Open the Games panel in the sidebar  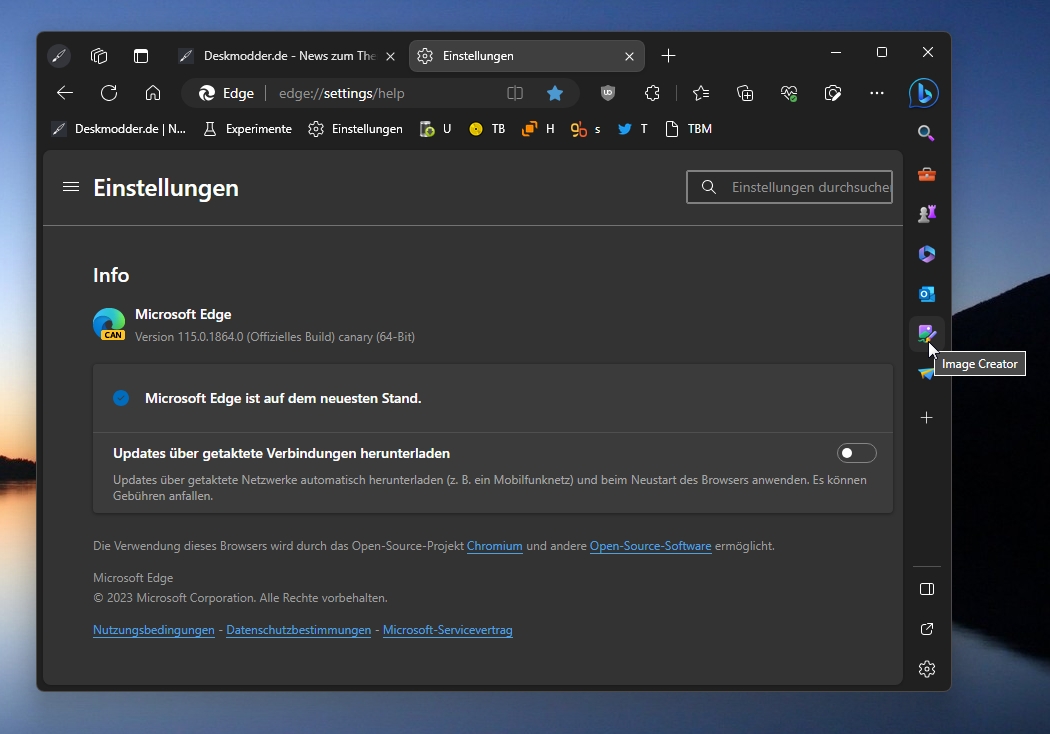click(x=926, y=214)
